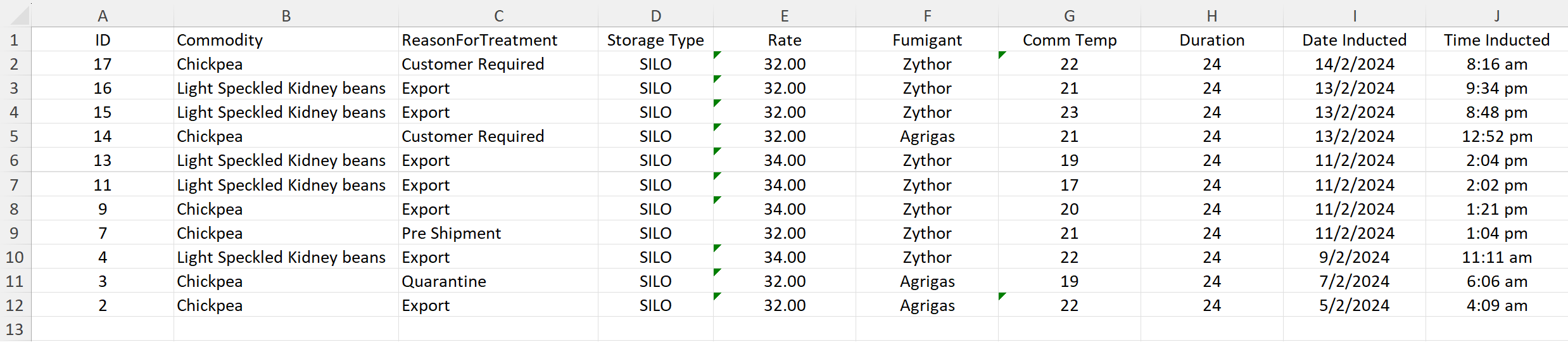This screenshot has width=1568, height=342.
Task: Click the Chickpea cell in row 2
Action: click(x=210, y=64)
